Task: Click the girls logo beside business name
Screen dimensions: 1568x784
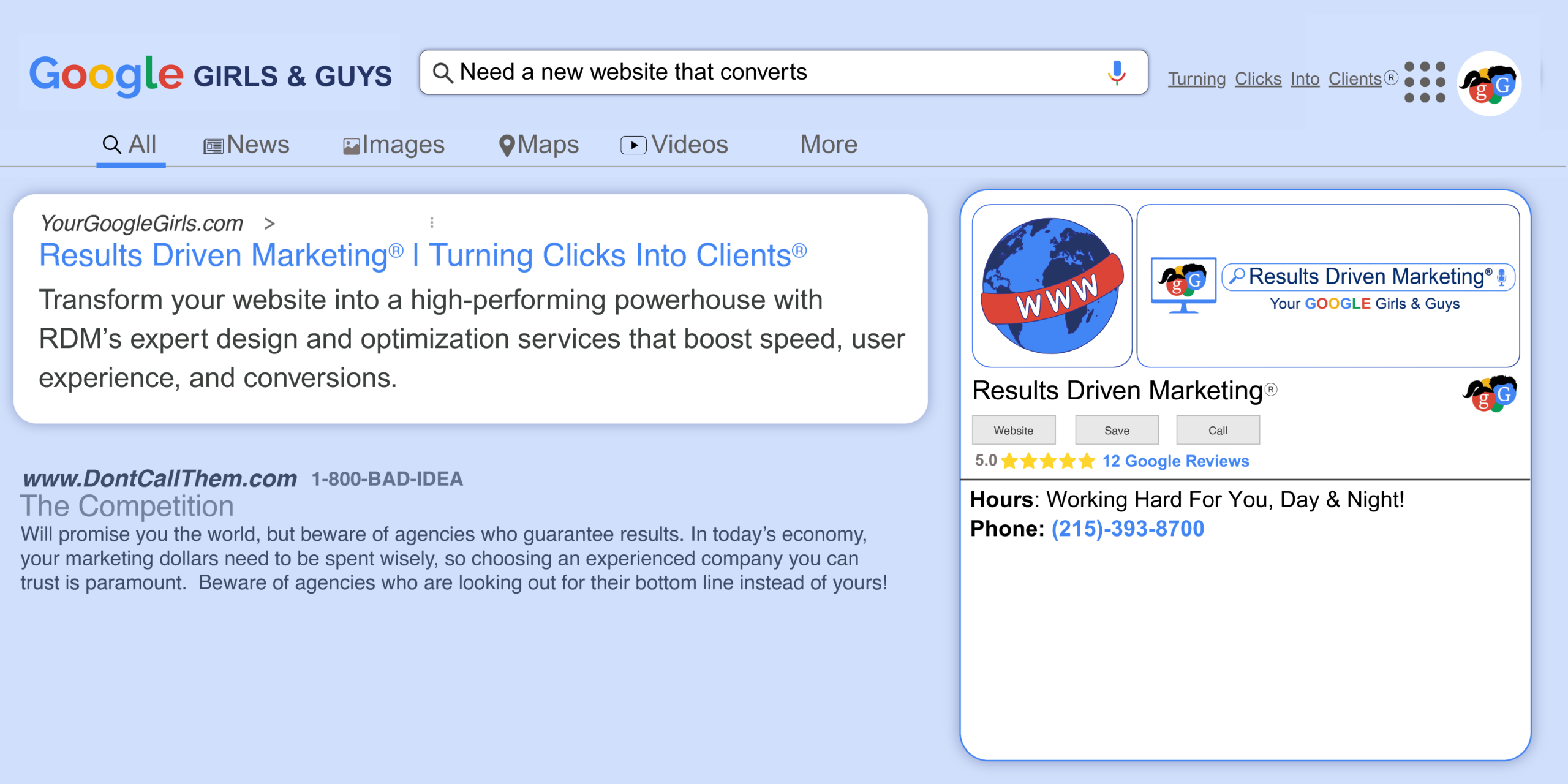Action: [x=1490, y=393]
